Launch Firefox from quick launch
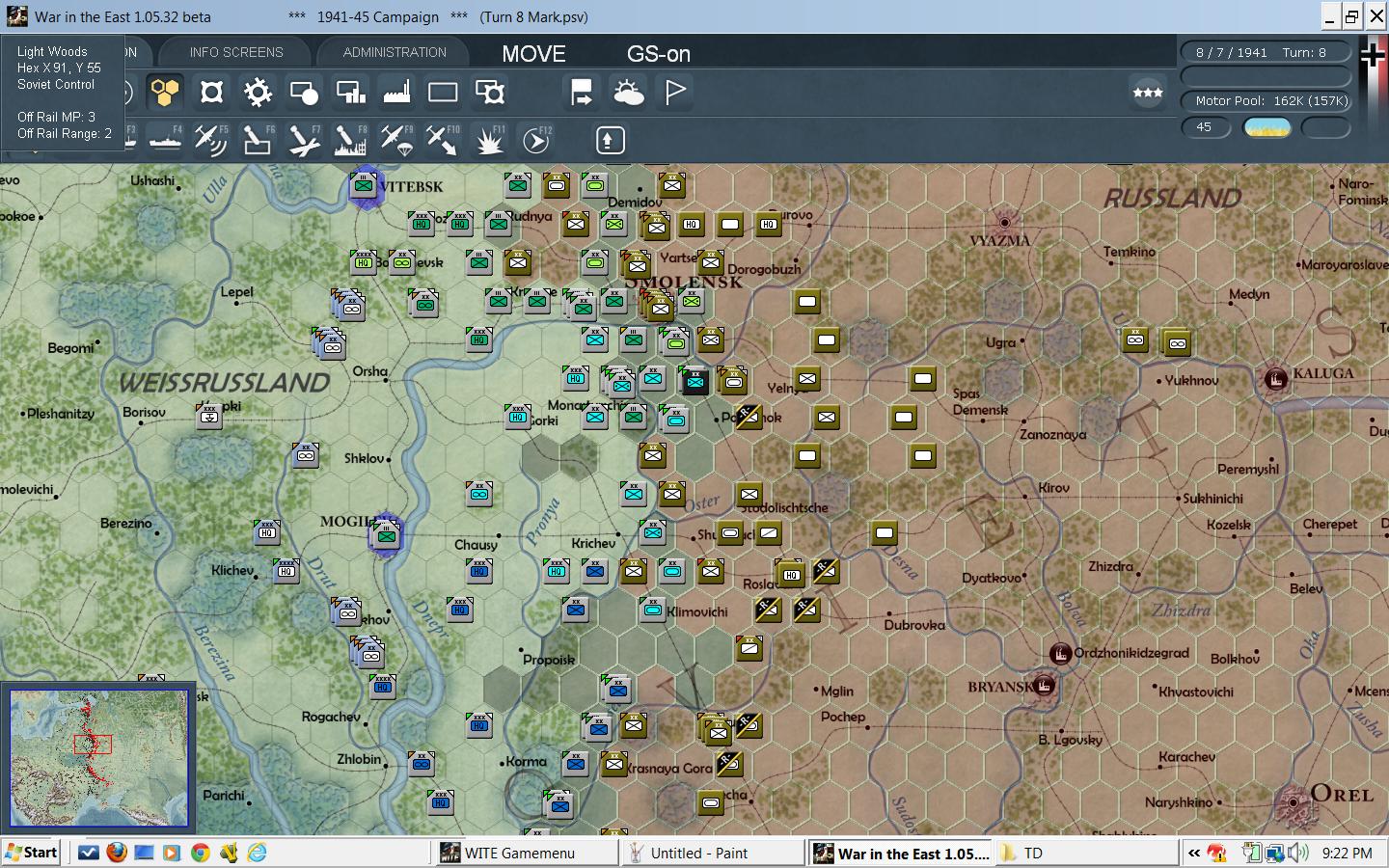 [x=117, y=853]
